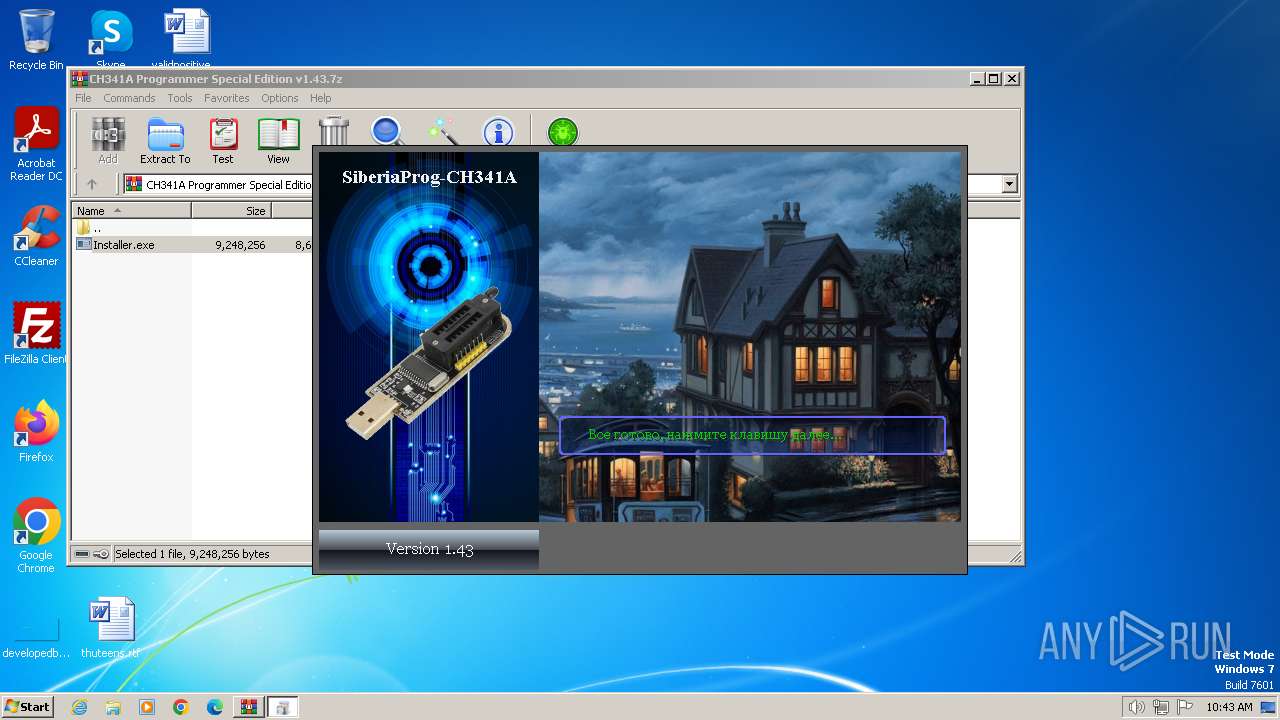Show archive Info icon
1280x720 pixels.
pos(498,131)
